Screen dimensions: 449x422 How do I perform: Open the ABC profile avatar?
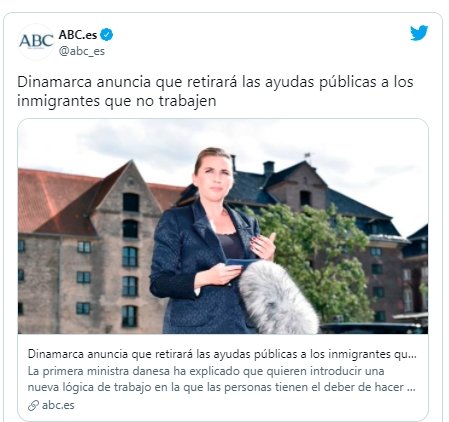pos(36,42)
